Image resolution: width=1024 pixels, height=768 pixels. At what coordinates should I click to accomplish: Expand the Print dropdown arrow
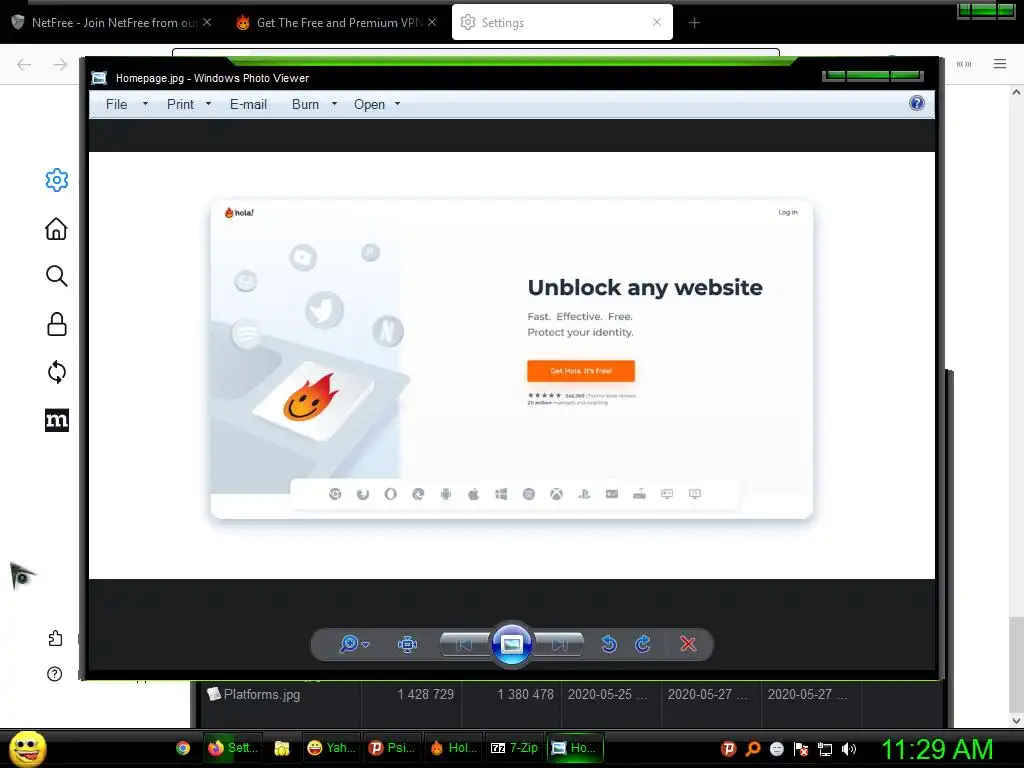208,104
